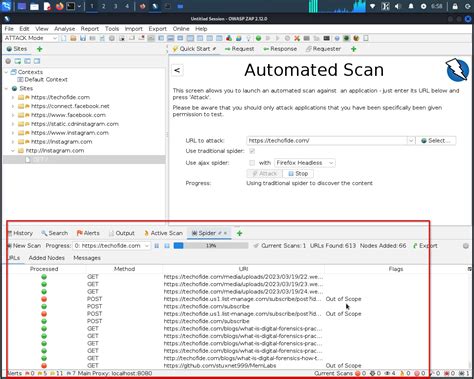The height and width of the screenshot is (379, 474).
Task: Click the Method column header
Action: point(124,269)
